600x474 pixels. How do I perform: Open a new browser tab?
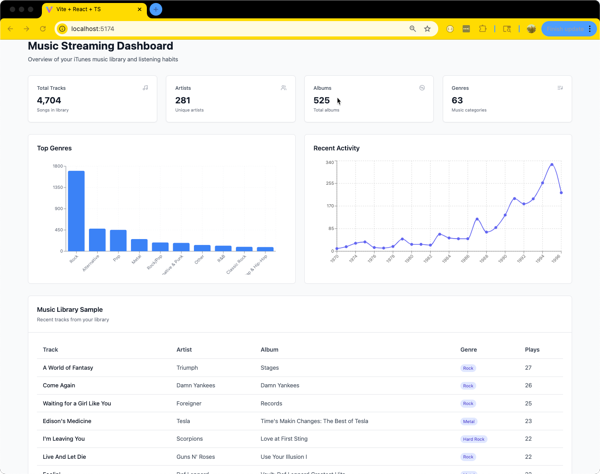[x=156, y=9]
